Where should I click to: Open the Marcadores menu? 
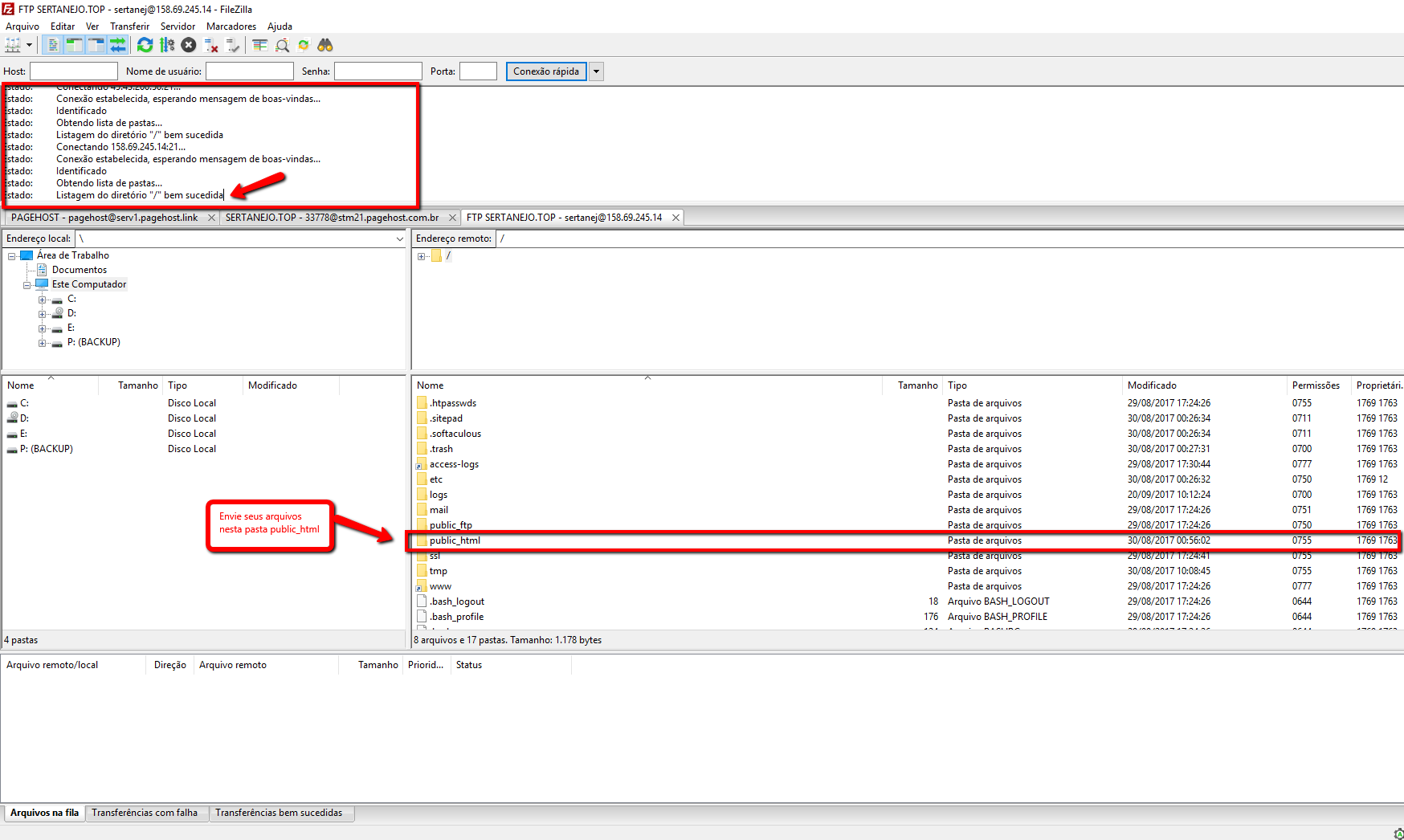click(x=231, y=27)
